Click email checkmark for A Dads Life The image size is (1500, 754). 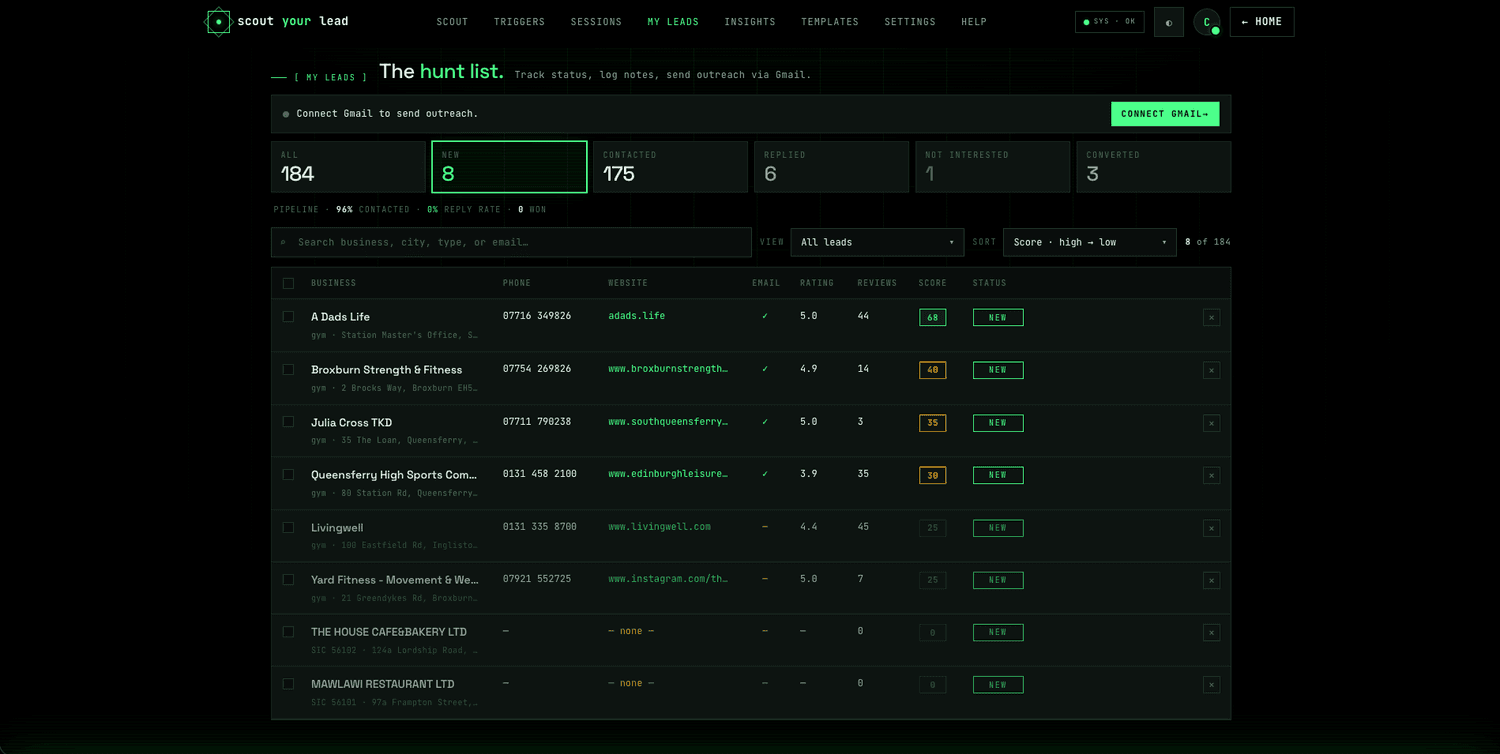click(765, 316)
